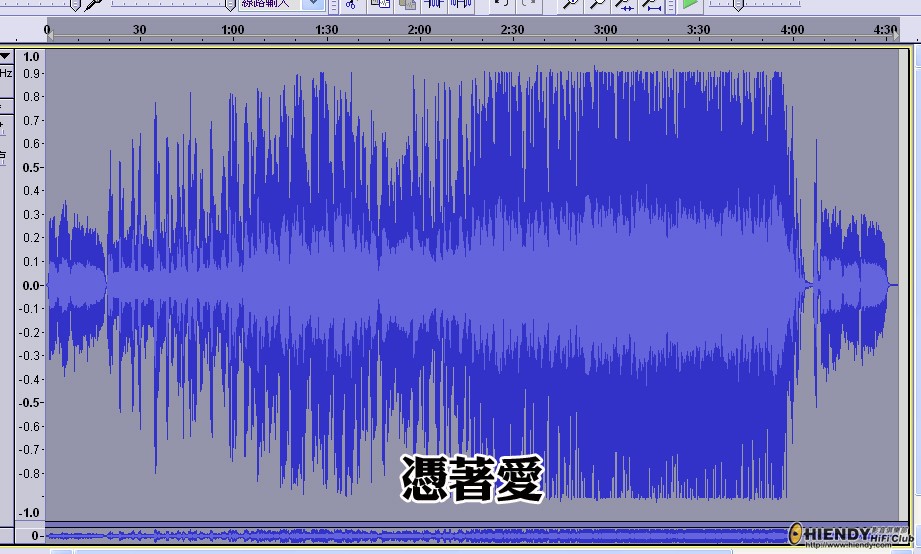Click the Fit Project in window zoom icon
The height and width of the screenshot is (554, 921).
point(651,4)
